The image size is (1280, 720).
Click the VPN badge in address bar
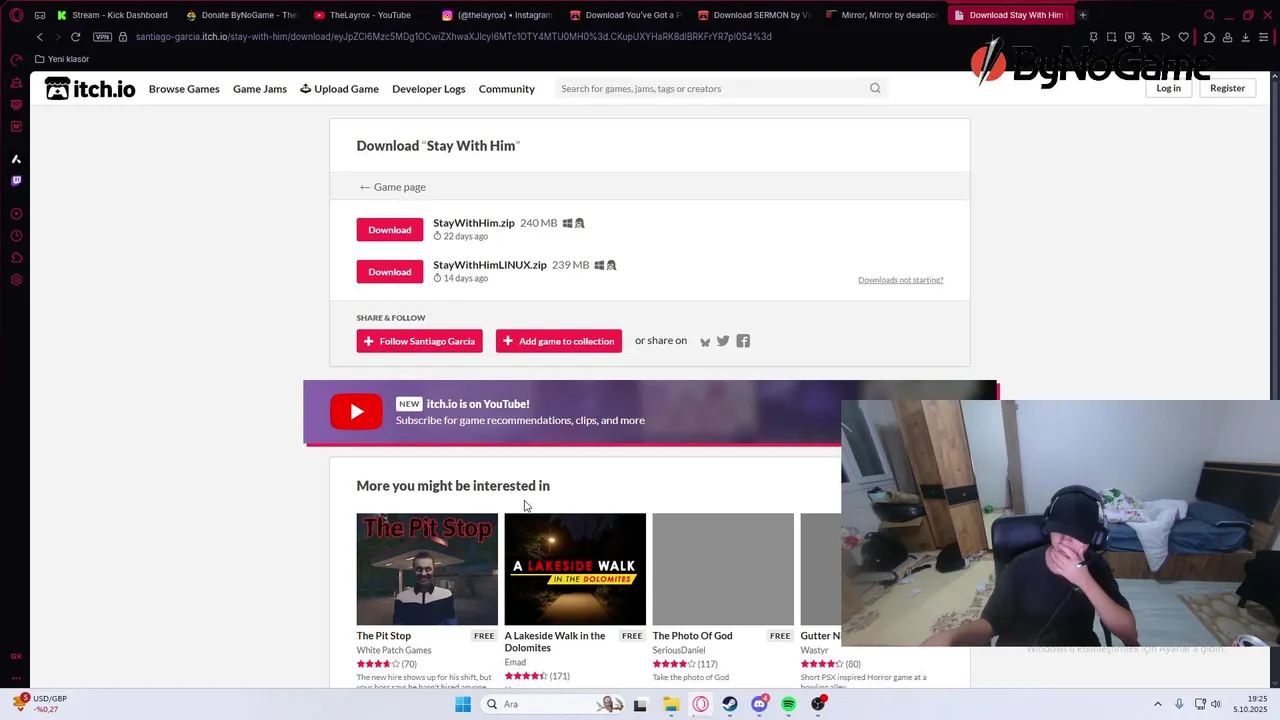click(102, 37)
